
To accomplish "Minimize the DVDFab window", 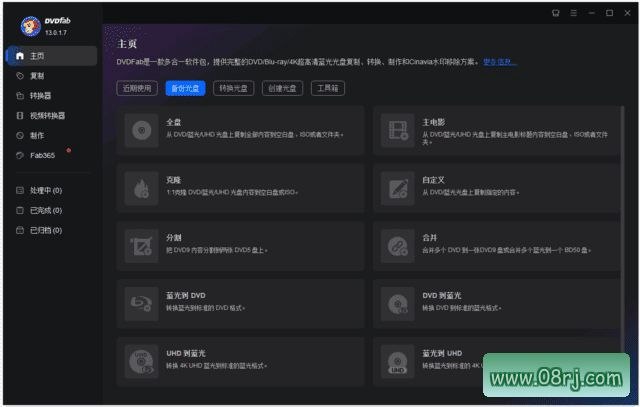I will pyautogui.click(x=591, y=13).
